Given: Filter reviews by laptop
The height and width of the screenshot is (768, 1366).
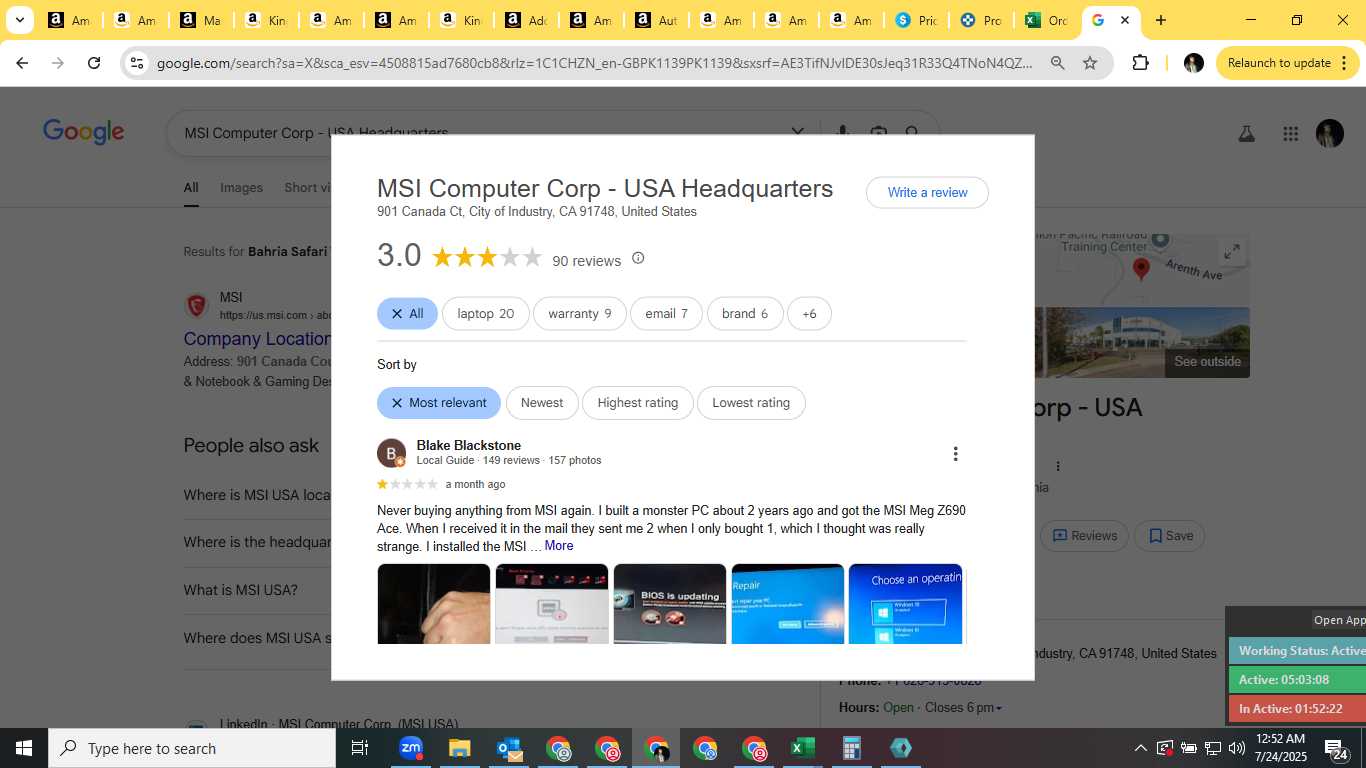Looking at the screenshot, I should [485, 313].
